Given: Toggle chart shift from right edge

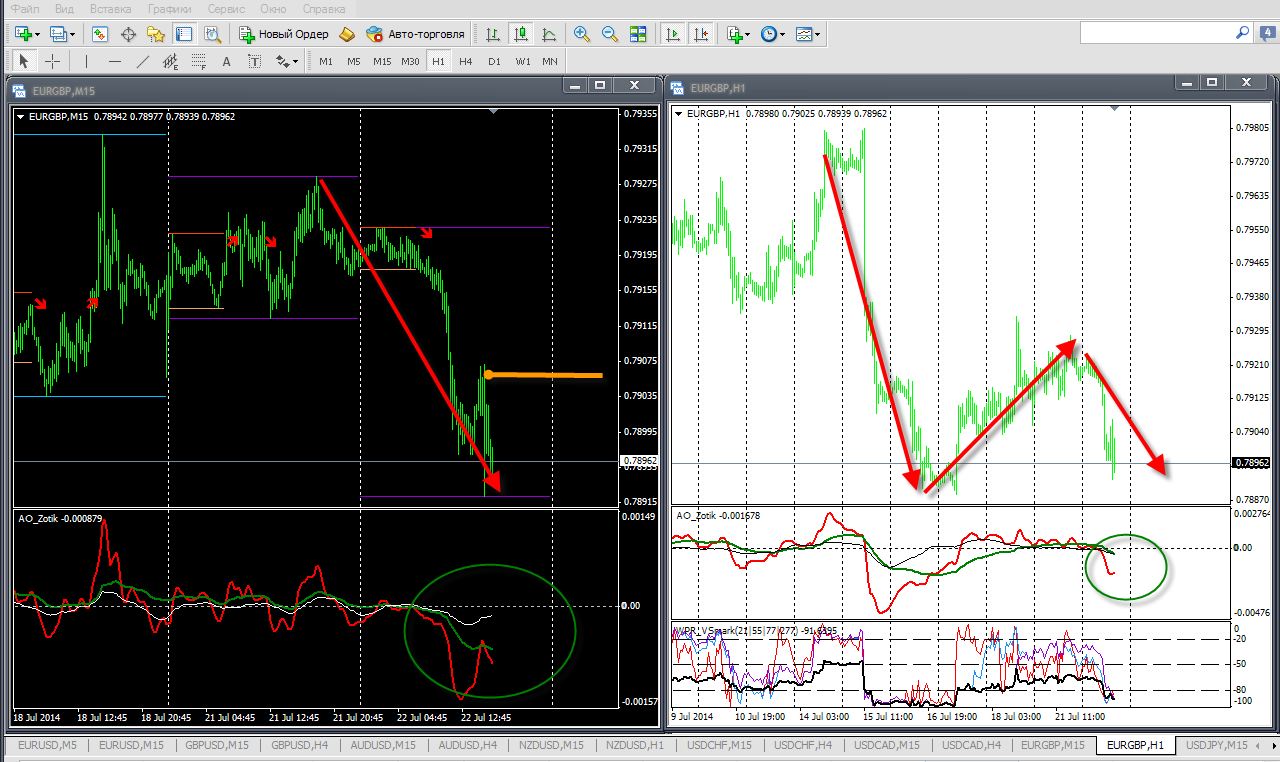Looking at the screenshot, I should tap(701, 34).
